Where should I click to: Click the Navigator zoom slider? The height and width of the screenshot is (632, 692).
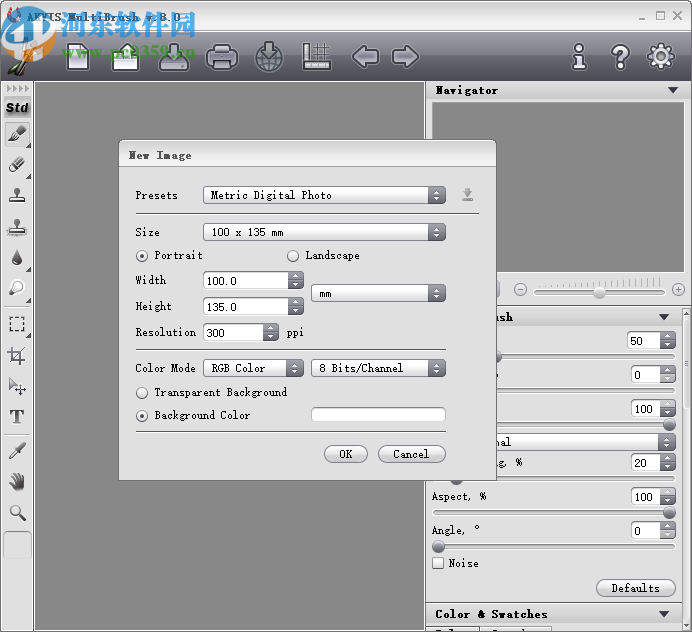[x=599, y=292]
